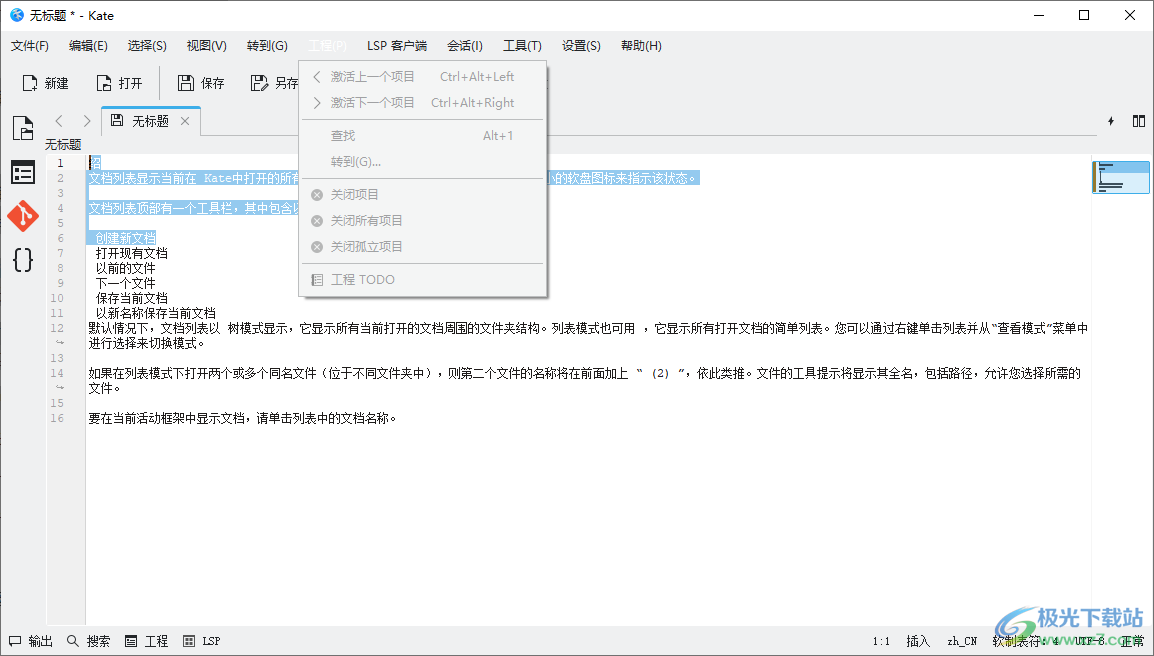Image resolution: width=1154 pixels, height=656 pixels.
Task: Open the zh_CN language selector
Action: pyautogui.click(x=962, y=641)
